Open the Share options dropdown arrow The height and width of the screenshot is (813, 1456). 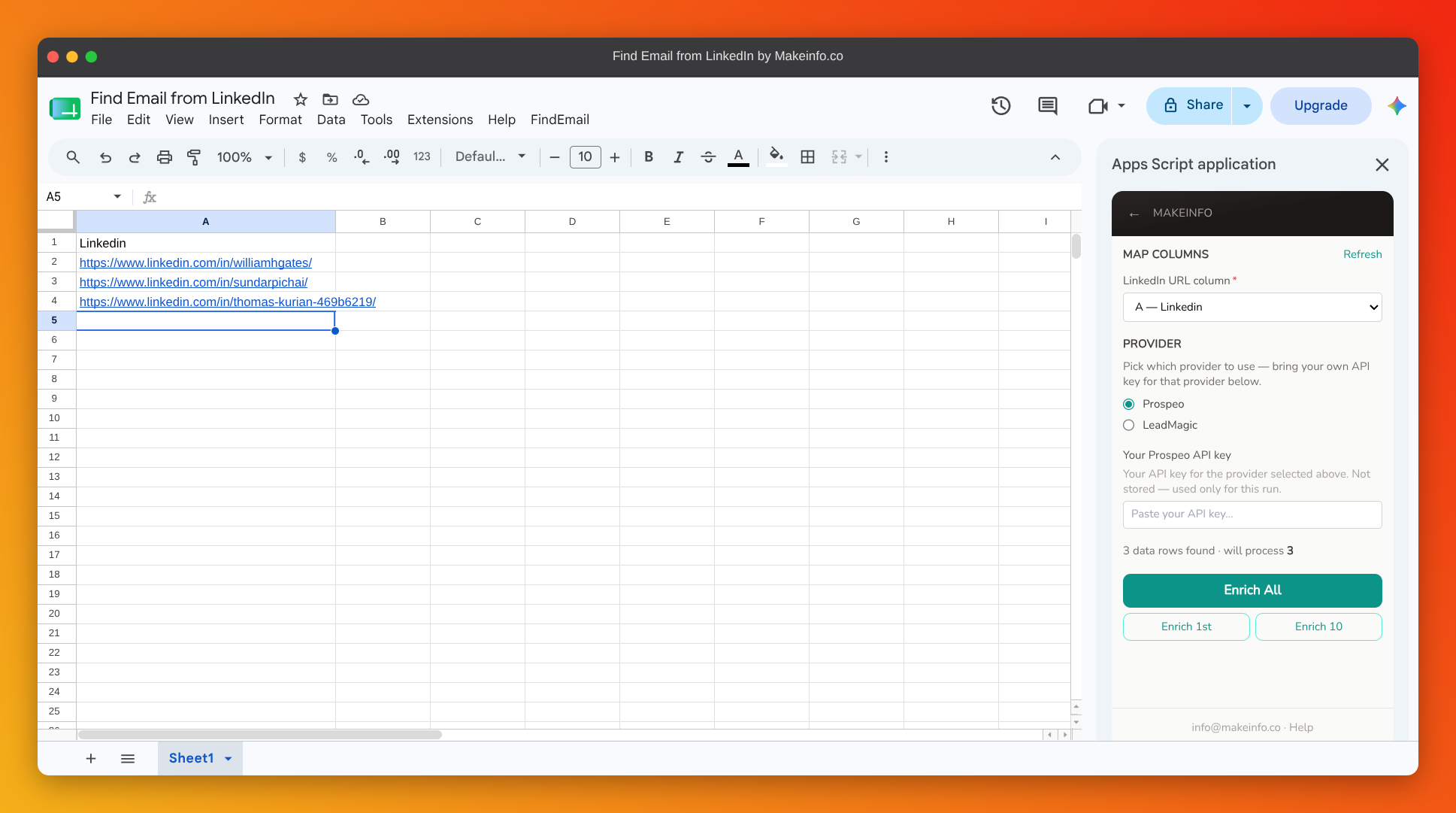point(1247,106)
